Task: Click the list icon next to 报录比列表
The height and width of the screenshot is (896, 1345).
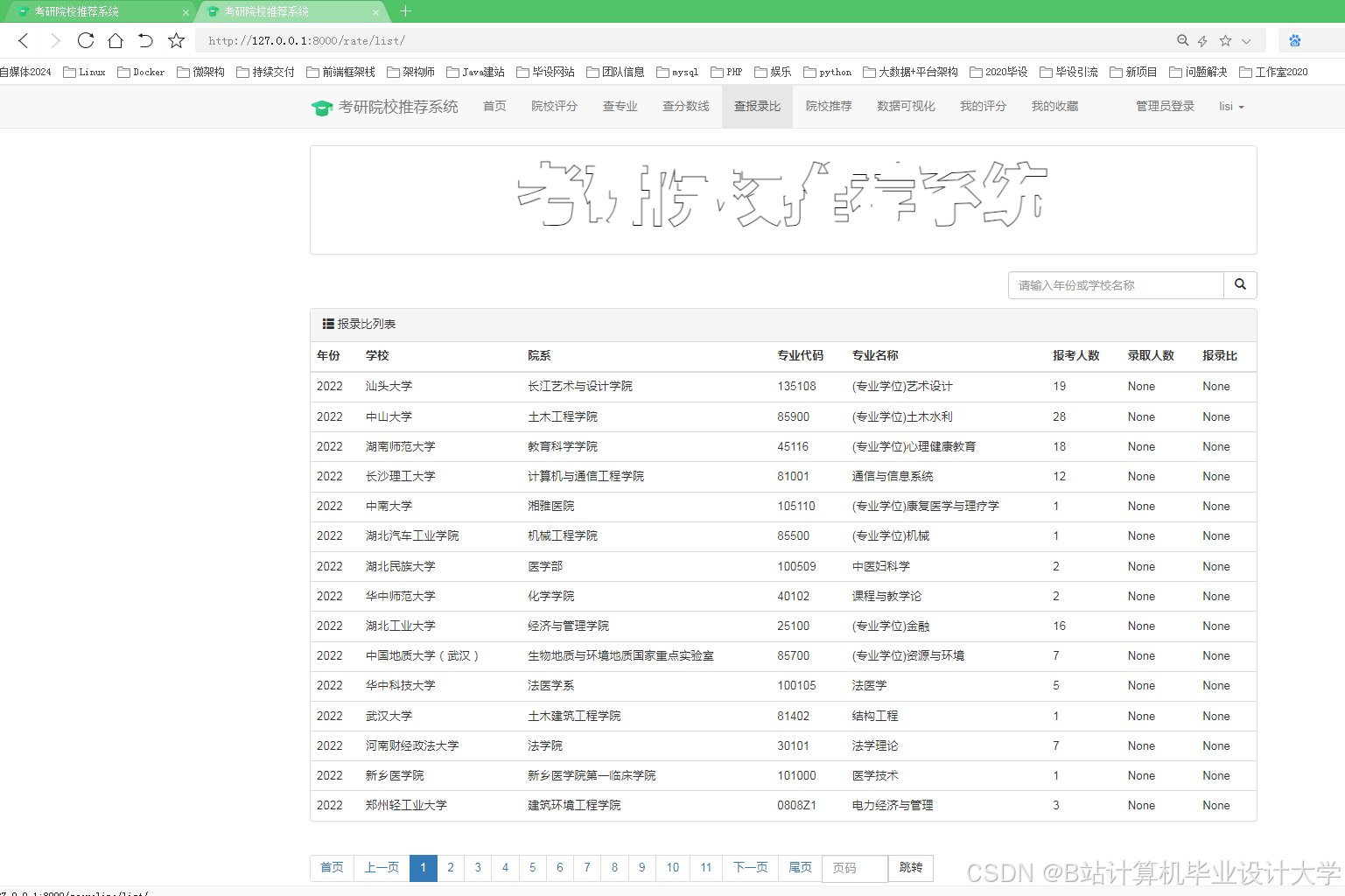Action: point(328,324)
